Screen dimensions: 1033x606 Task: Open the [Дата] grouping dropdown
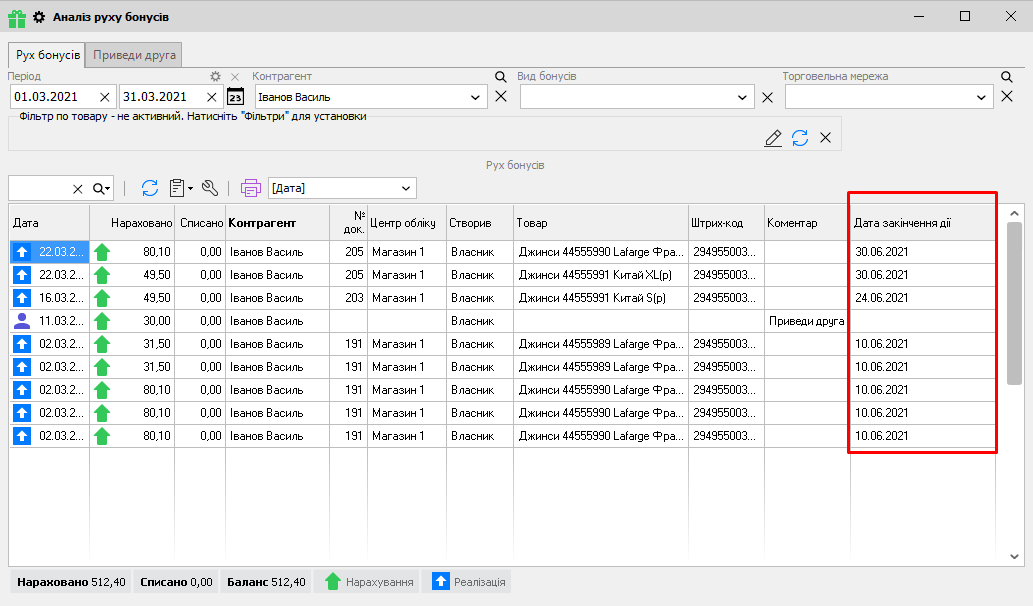(x=406, y=188)
